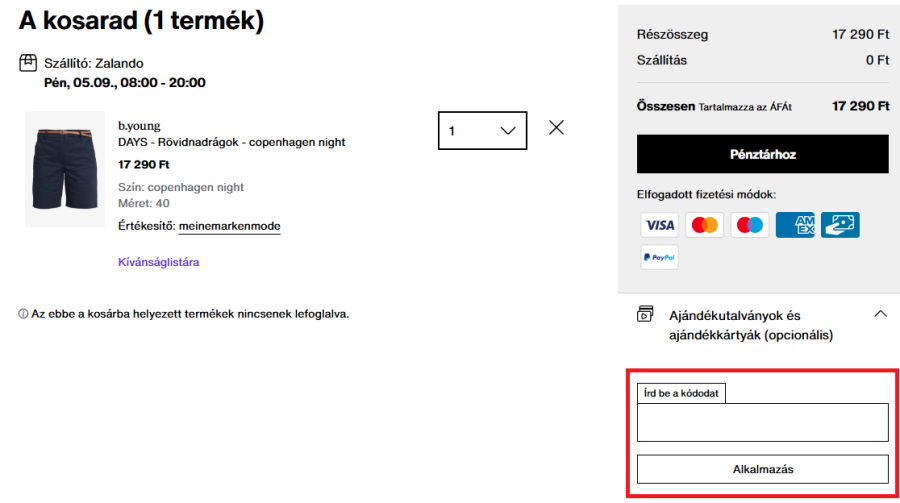
Task: Click the voucher code input field
Action: [763, 422]
